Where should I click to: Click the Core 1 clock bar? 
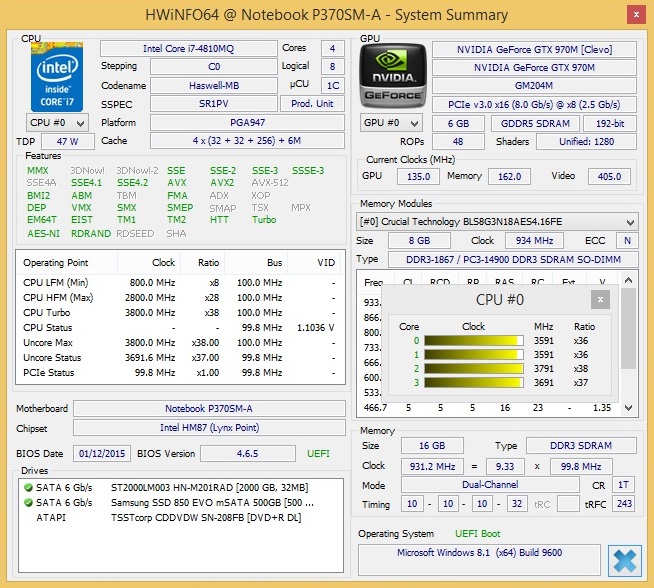(474, 354)
